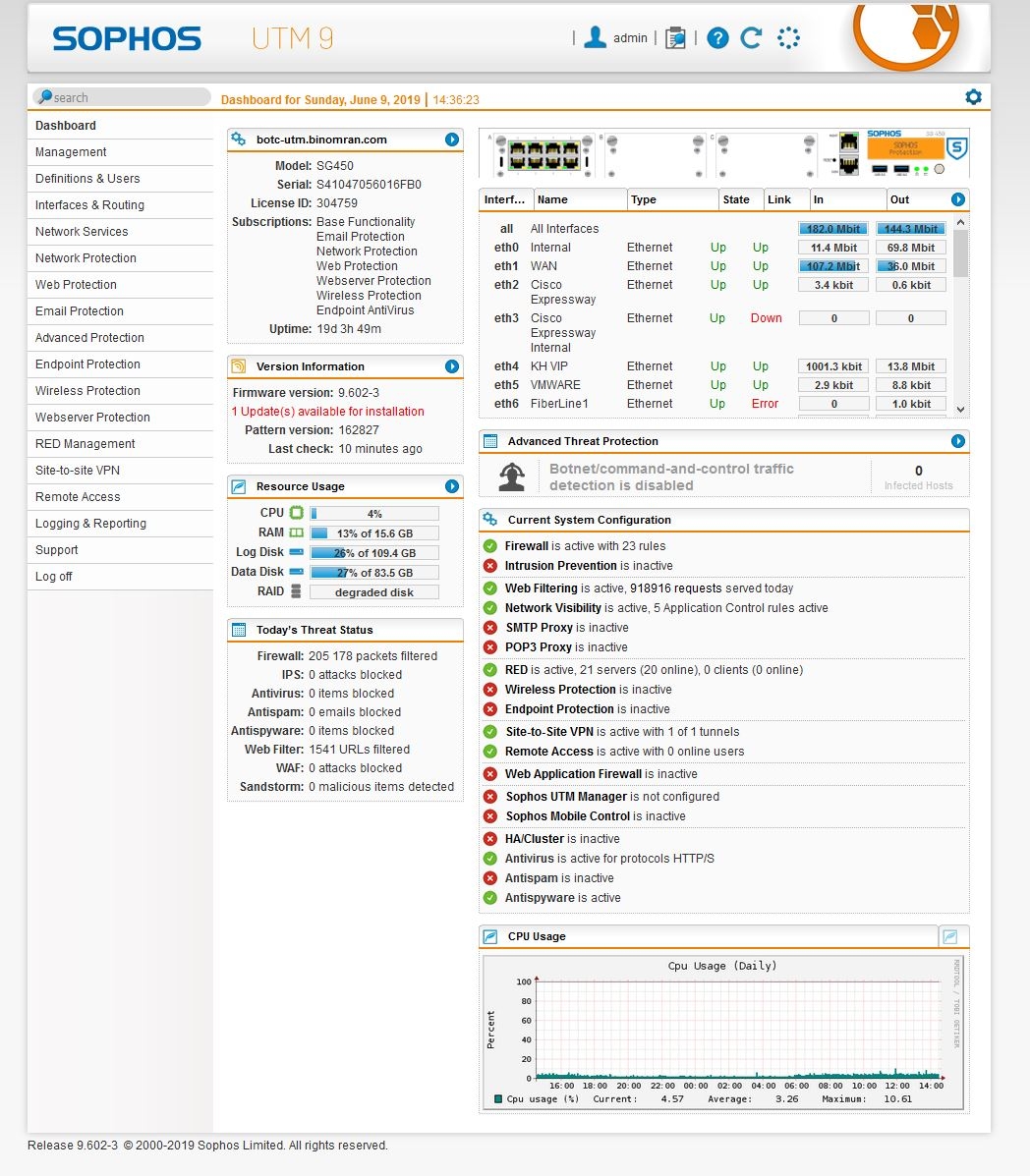Expand the Resource Usage panel arrow
1030x1176 pixels.
click(x=452, y=486)
